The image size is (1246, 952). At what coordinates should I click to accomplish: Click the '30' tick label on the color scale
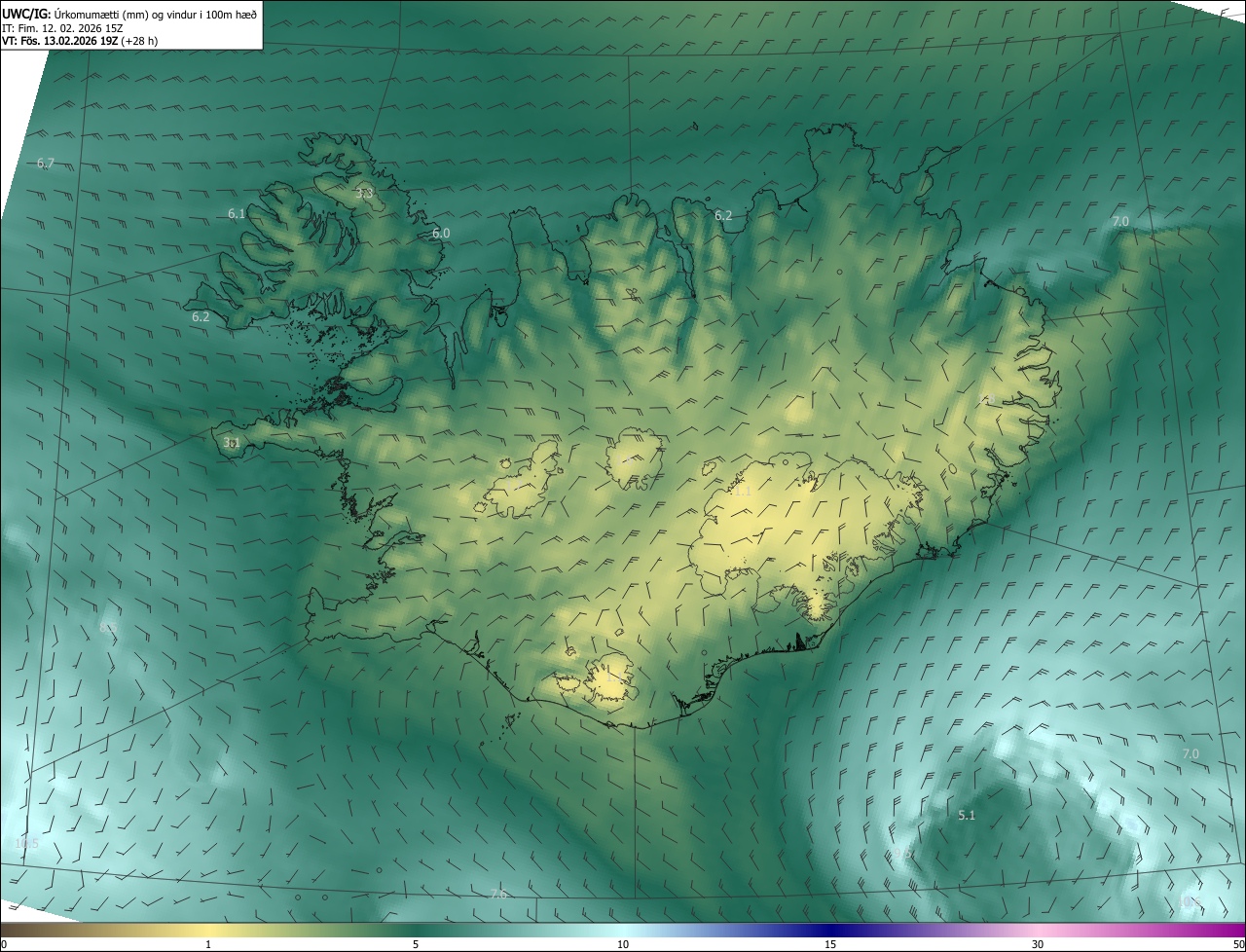[1038, 944]
